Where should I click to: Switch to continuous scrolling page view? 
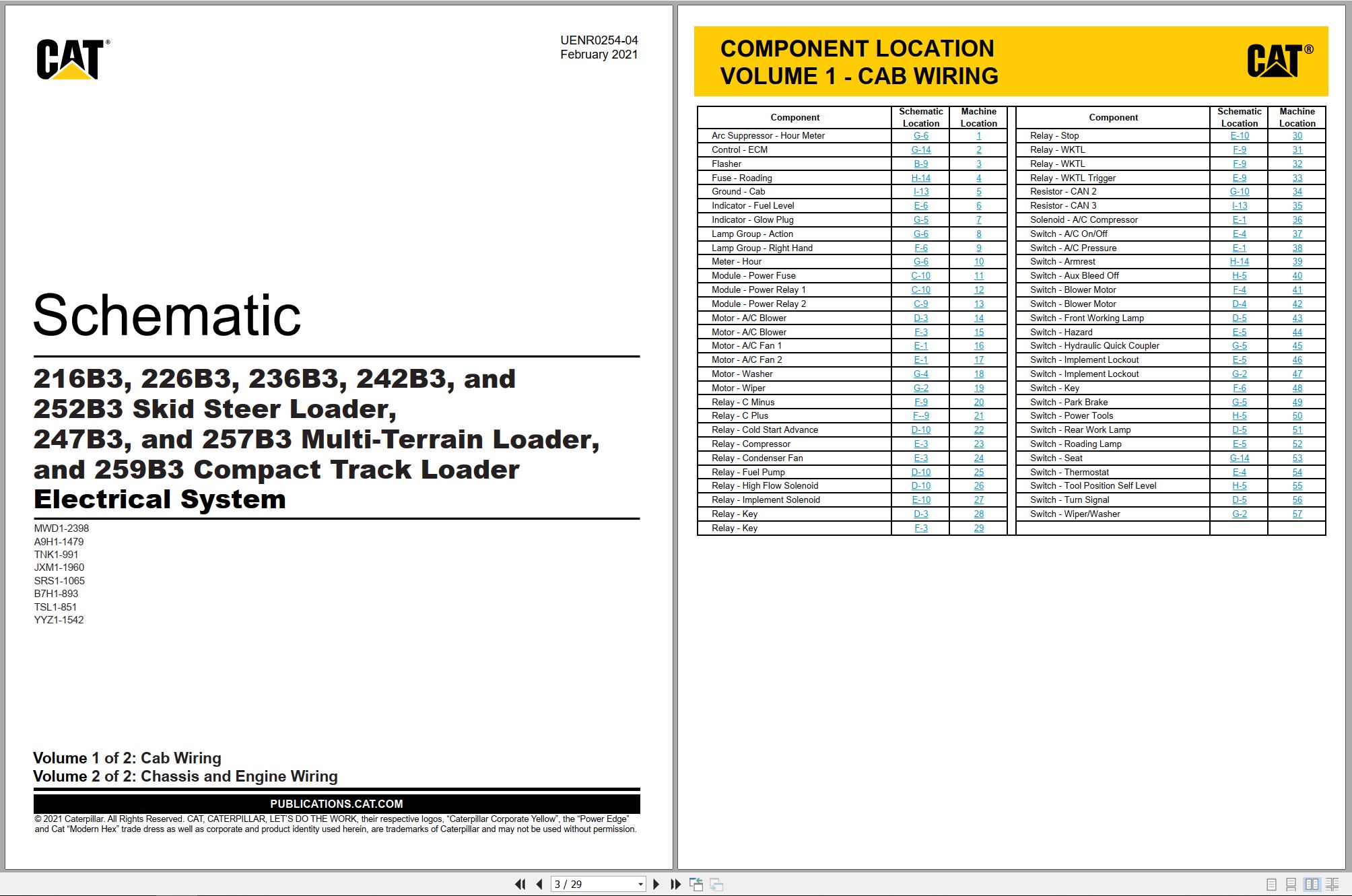click(x=1291, y=885)
